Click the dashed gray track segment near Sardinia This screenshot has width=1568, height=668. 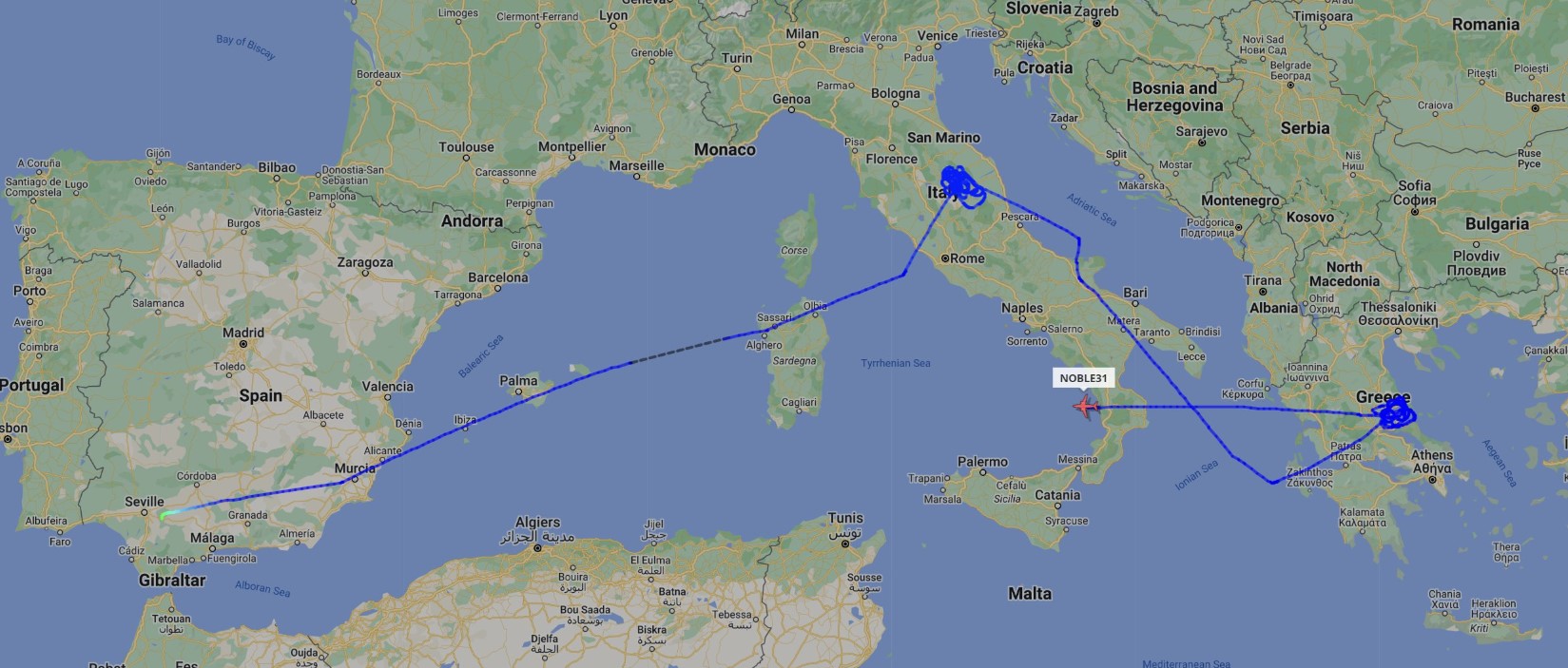tap(677, 351)
